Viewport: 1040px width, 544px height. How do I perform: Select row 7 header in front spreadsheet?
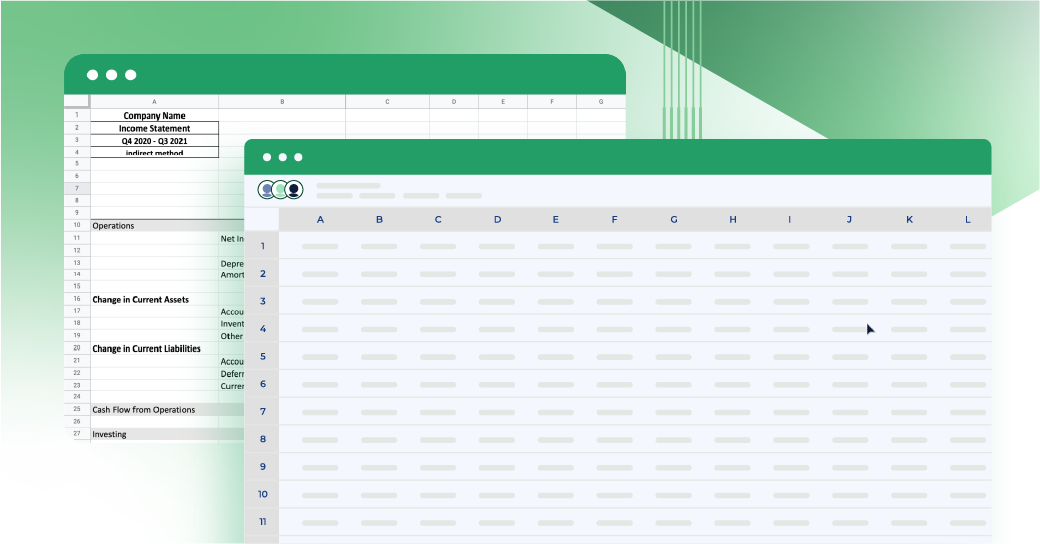[x=263, y=411]
